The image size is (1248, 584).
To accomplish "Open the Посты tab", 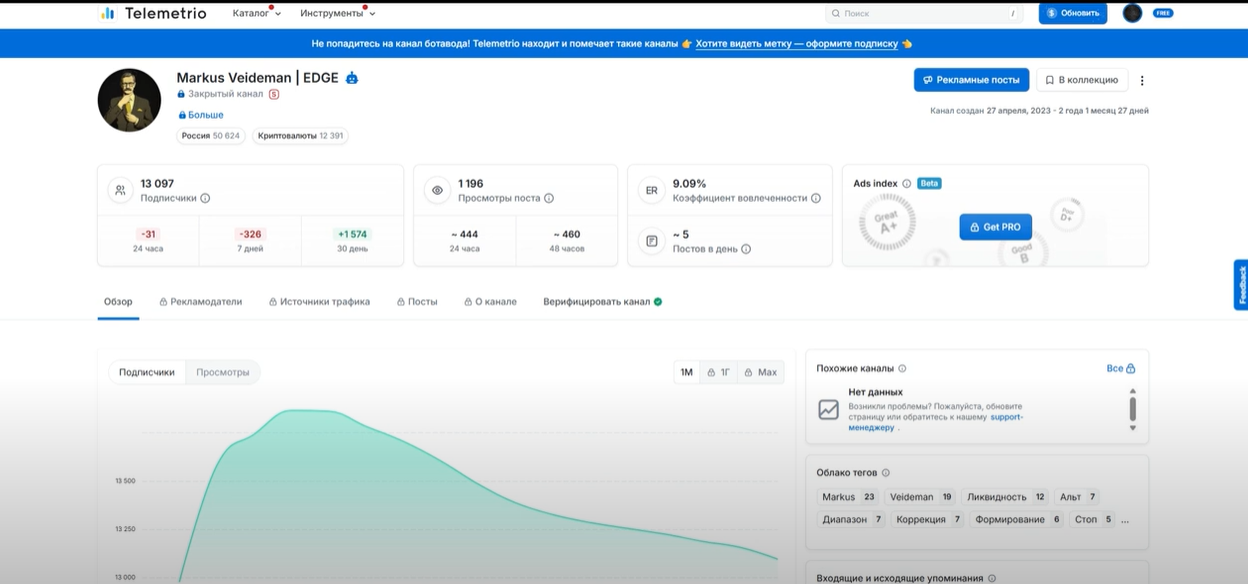I will [417, 301].
